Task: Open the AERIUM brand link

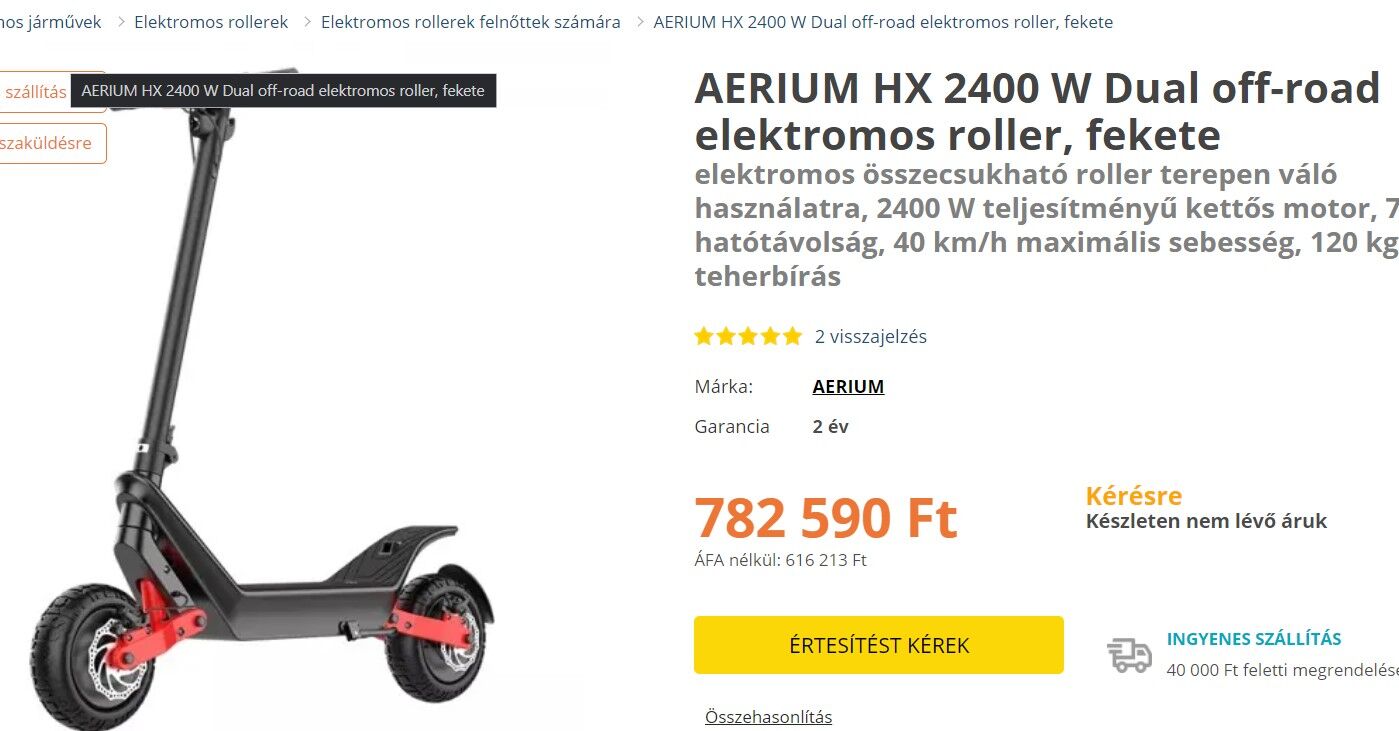Action: coord(848,387)
